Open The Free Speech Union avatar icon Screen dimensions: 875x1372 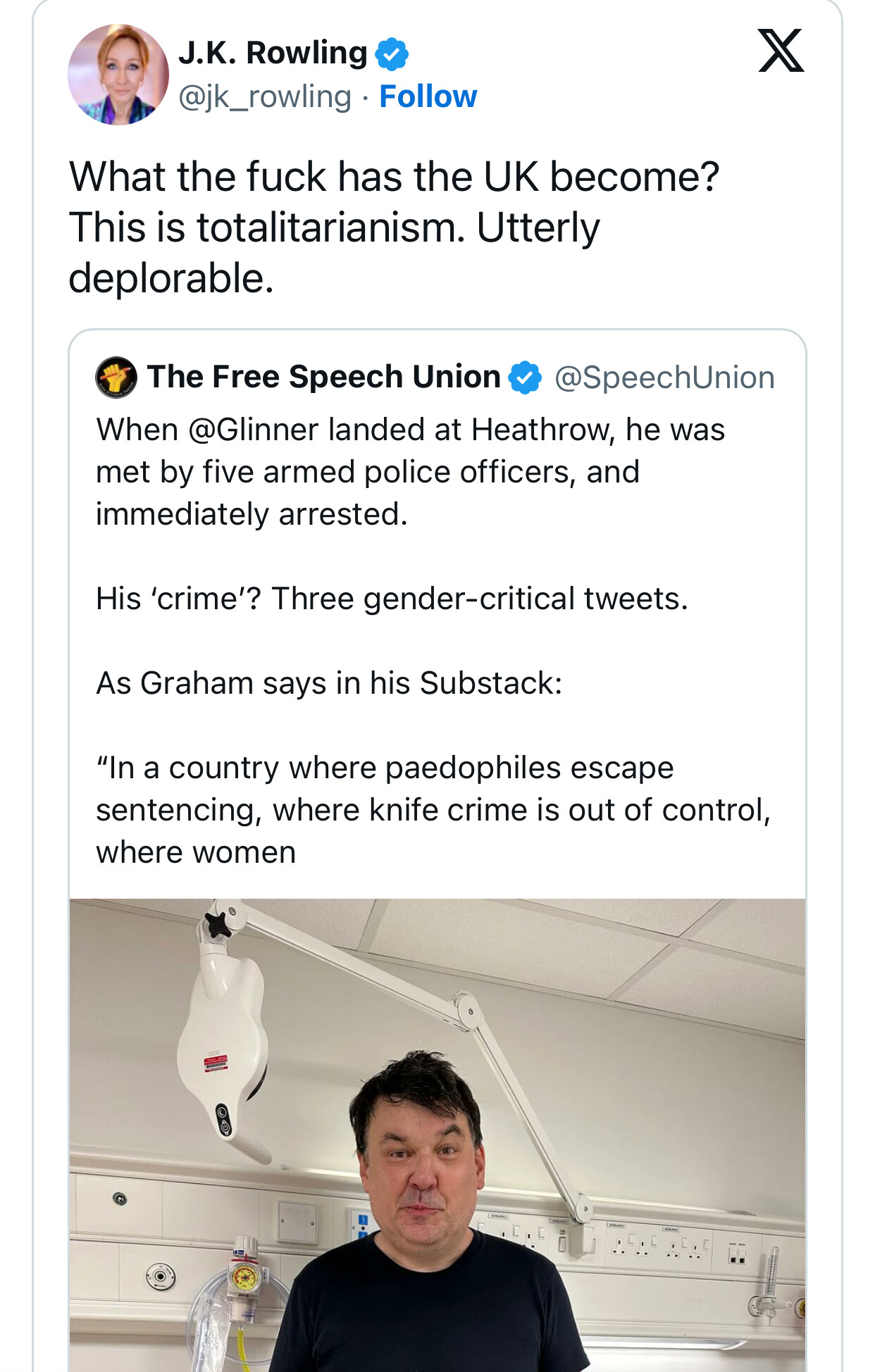pyautogui.click(x=116, y=378)
